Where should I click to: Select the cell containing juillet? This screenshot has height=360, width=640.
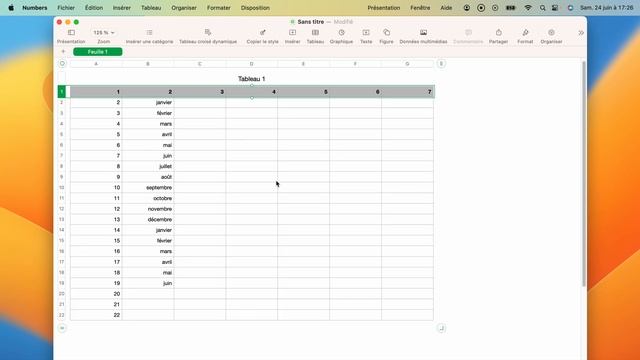(148, 166)
